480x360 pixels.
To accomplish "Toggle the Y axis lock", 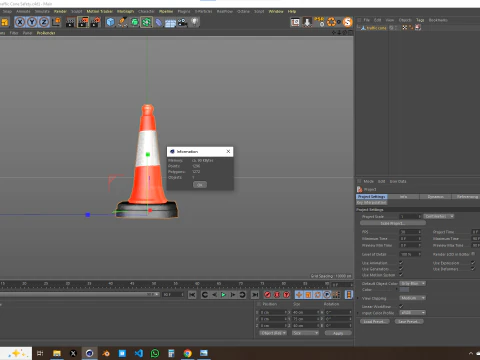I will (x=32, y=22).
